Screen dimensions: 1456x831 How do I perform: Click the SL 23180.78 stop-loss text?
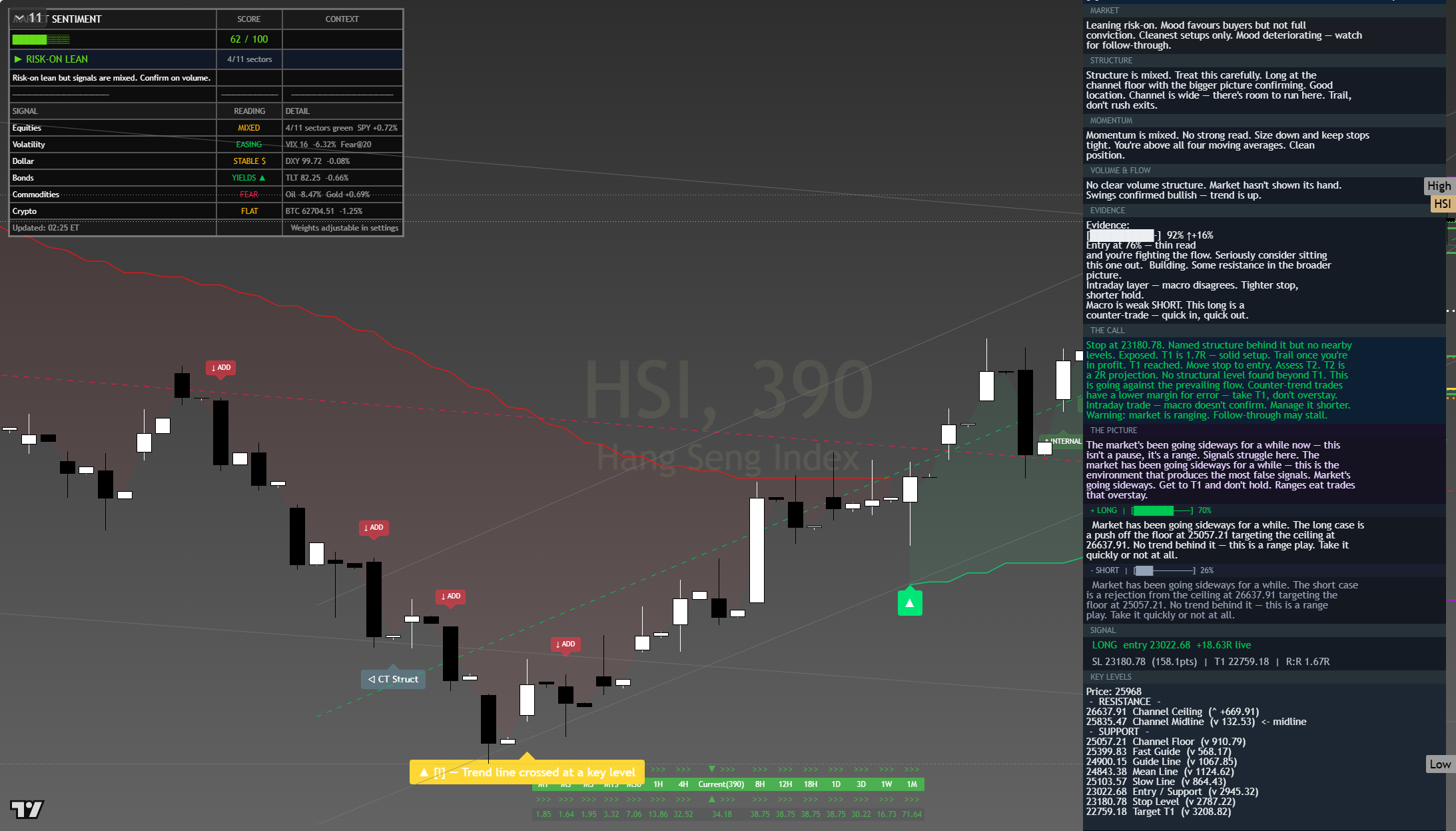click(1144, 662)
